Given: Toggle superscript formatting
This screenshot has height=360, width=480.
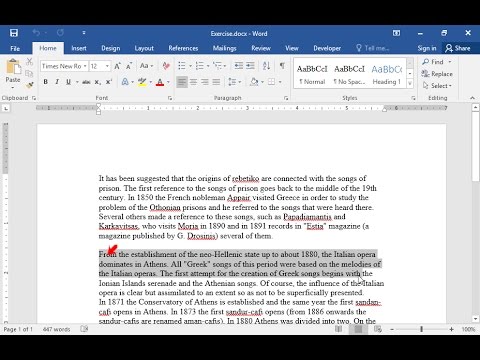Looking at the screenshot, I should (109, 82).
